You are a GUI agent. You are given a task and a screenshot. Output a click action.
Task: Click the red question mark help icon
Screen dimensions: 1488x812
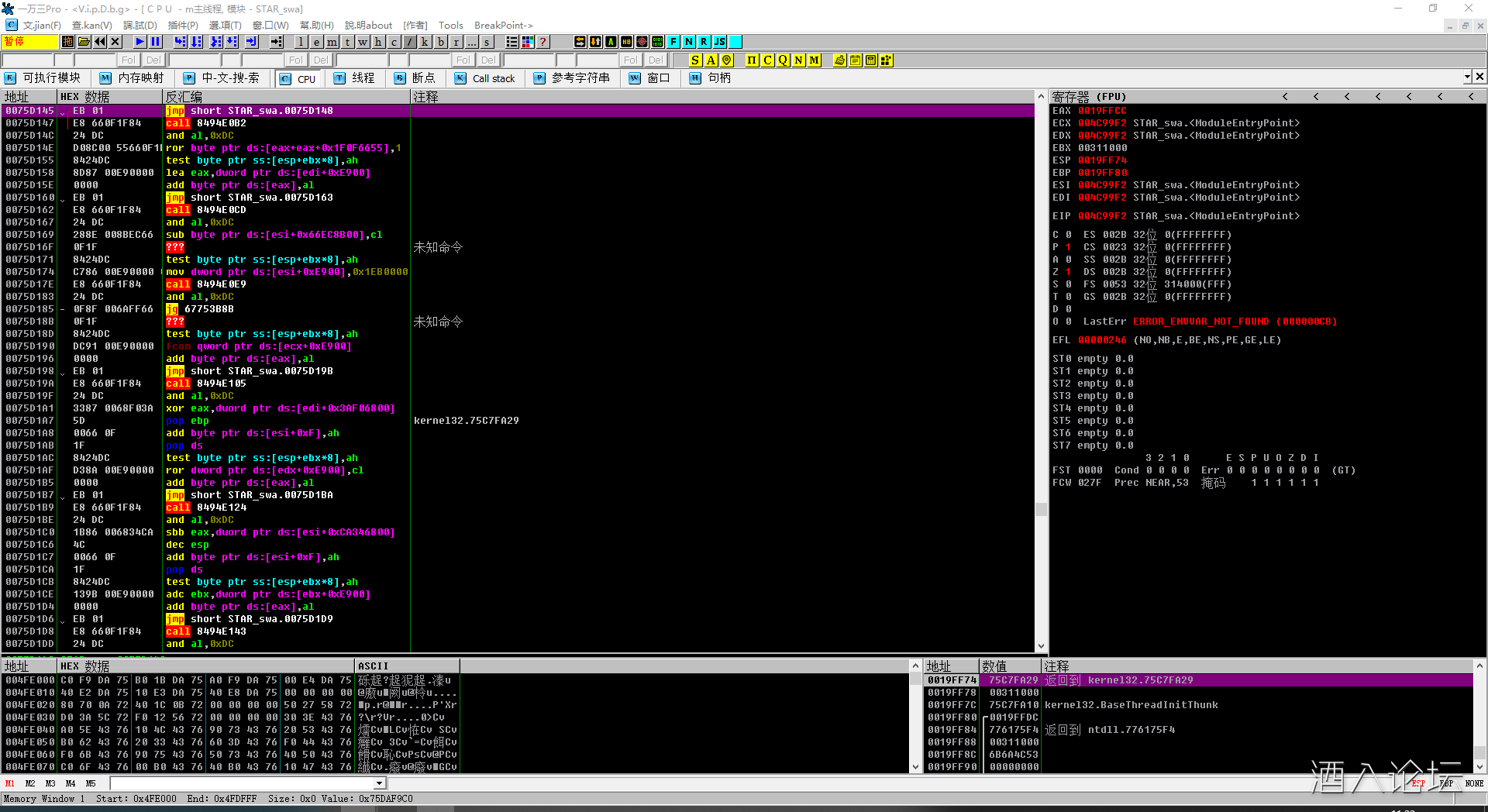[x=543, y=42]
